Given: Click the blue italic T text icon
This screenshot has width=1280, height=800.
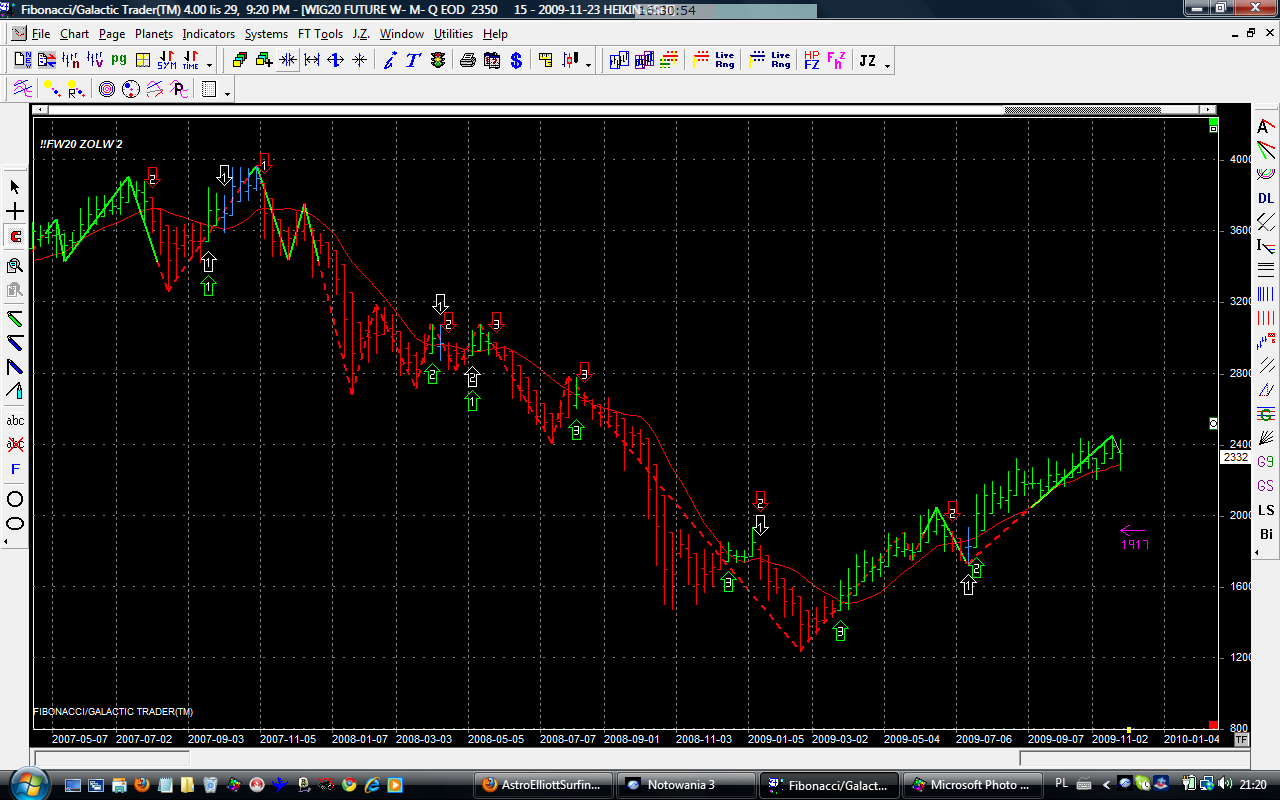Looking at the screenshot, I should pos(413,61).
